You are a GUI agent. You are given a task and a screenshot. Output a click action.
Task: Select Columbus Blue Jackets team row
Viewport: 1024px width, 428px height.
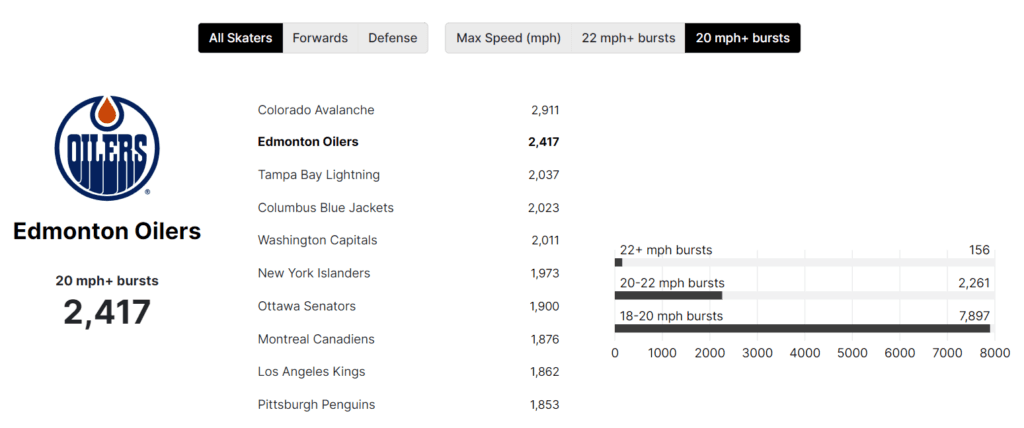coord(325,208)
